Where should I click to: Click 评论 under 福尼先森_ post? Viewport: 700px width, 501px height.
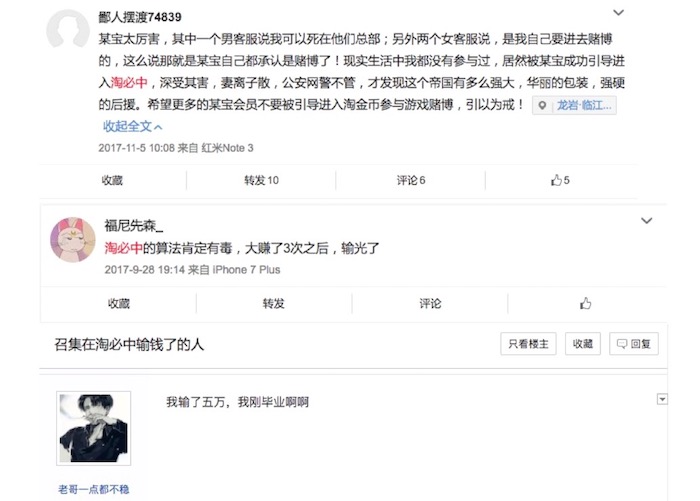(430, 304)
